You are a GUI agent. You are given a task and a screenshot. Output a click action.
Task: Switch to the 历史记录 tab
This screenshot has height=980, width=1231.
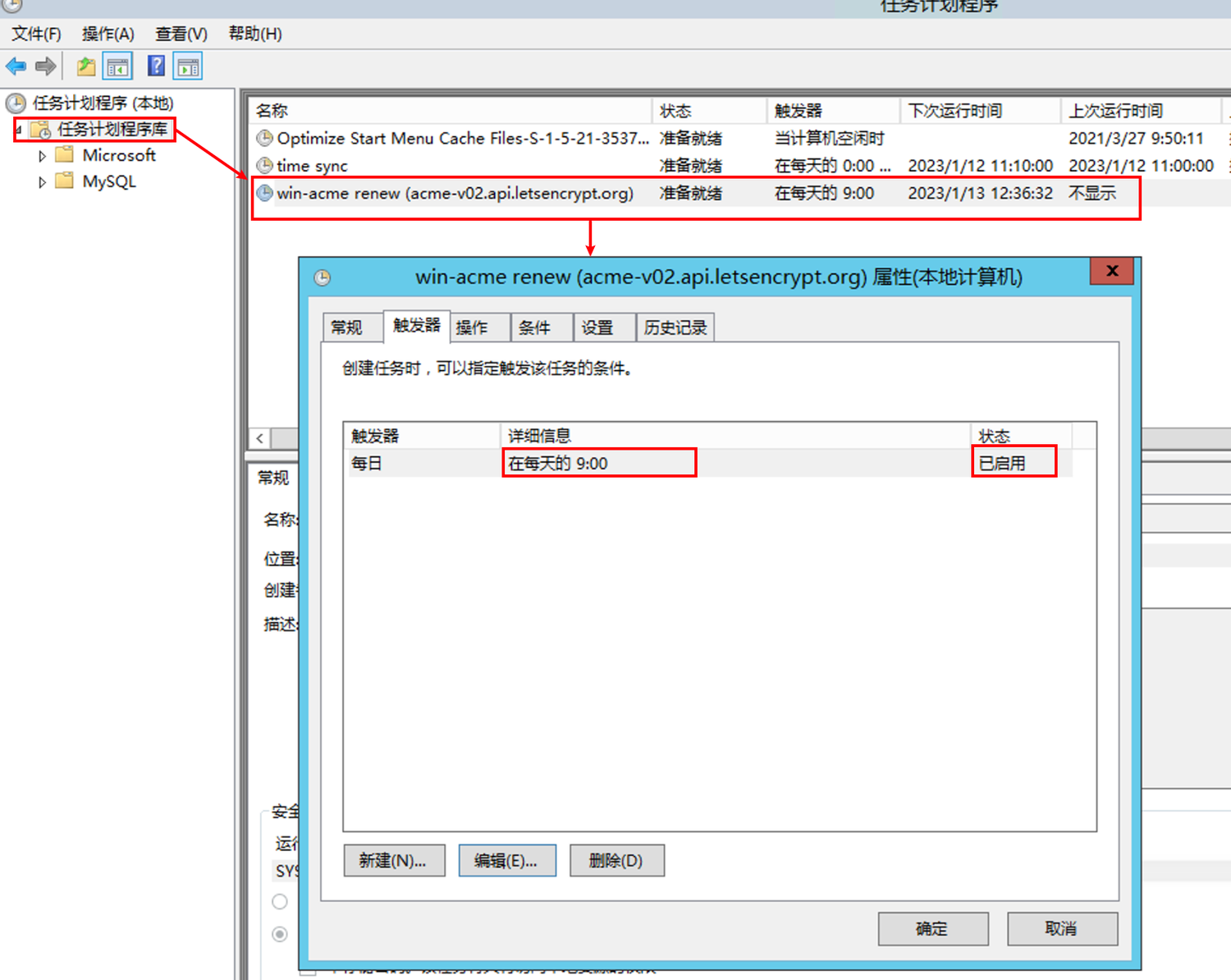coord(675,327)
